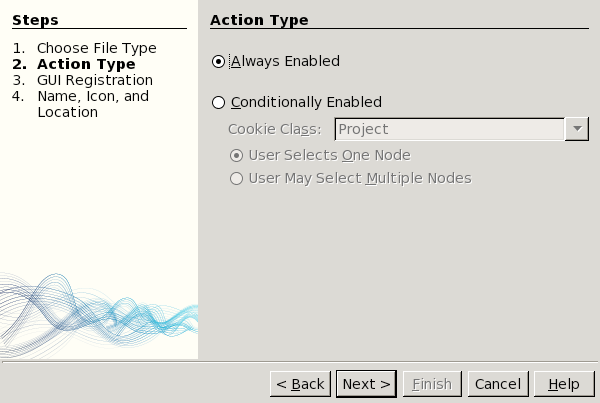Go to the previous step with Back
600x403 pixels.
[300, 384]
